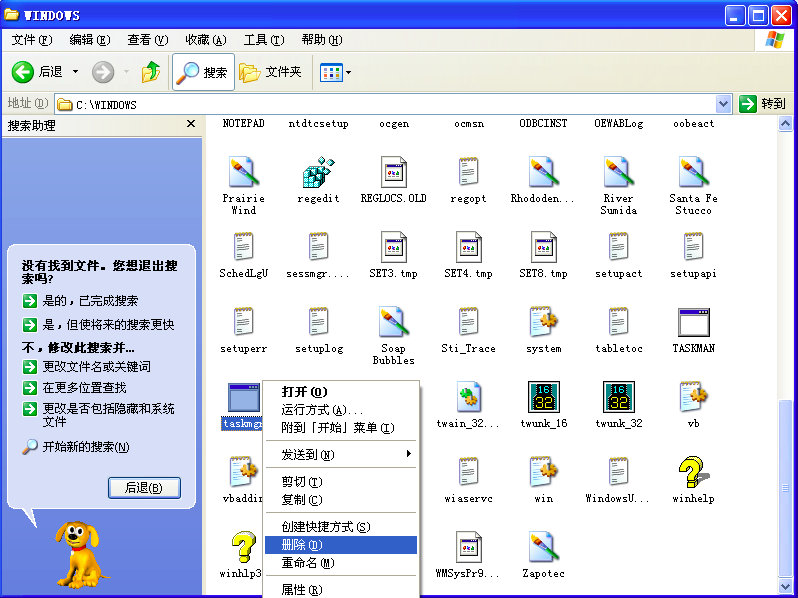Image resolution: width=798 pixels, height=598 pixels.
Task: Choose 属性(R) in context menu
Action: pyautogui.click(x=340, y=589)
